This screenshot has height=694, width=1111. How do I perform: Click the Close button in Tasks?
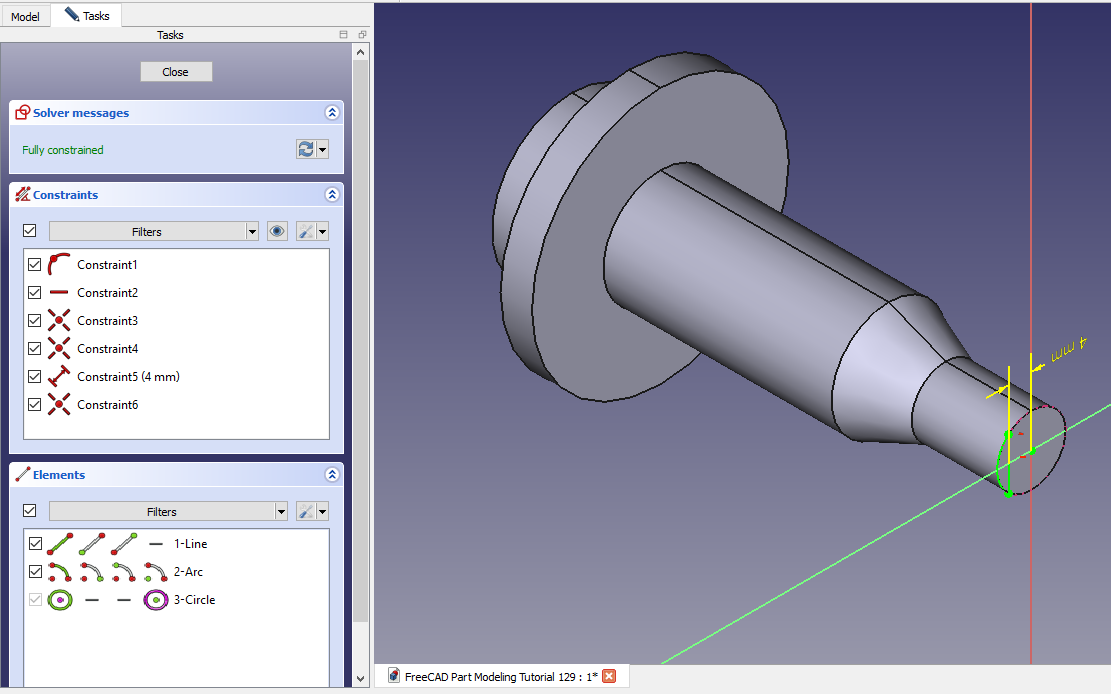click(176, 72)
